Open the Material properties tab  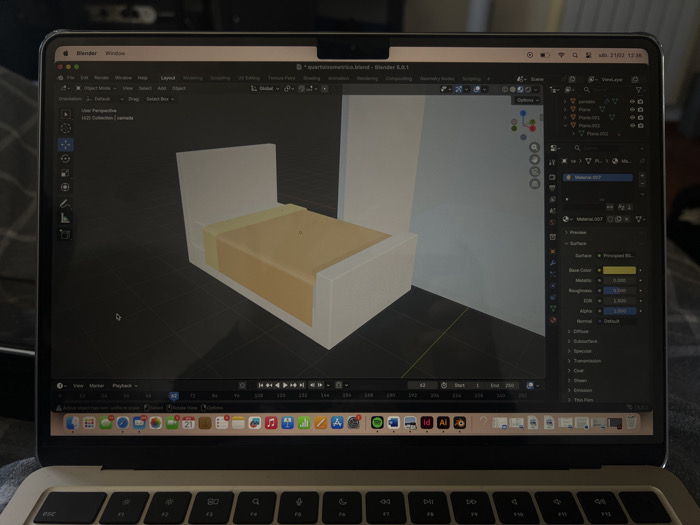pos(553,320)
